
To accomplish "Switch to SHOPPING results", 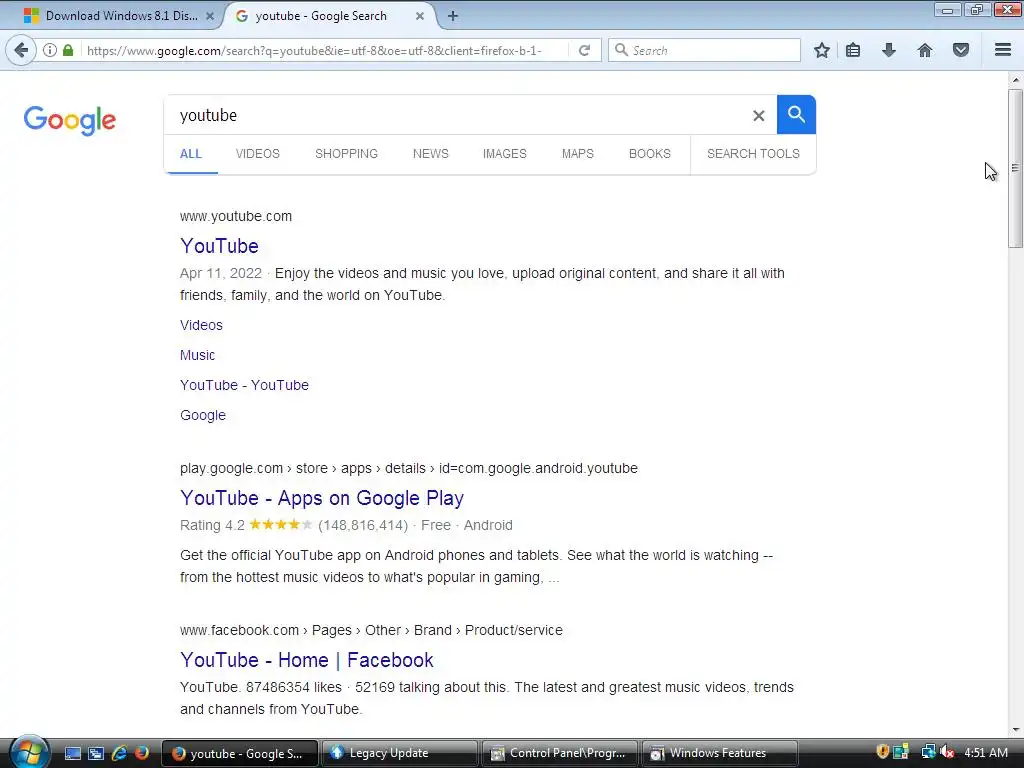I will pos(346,153).
